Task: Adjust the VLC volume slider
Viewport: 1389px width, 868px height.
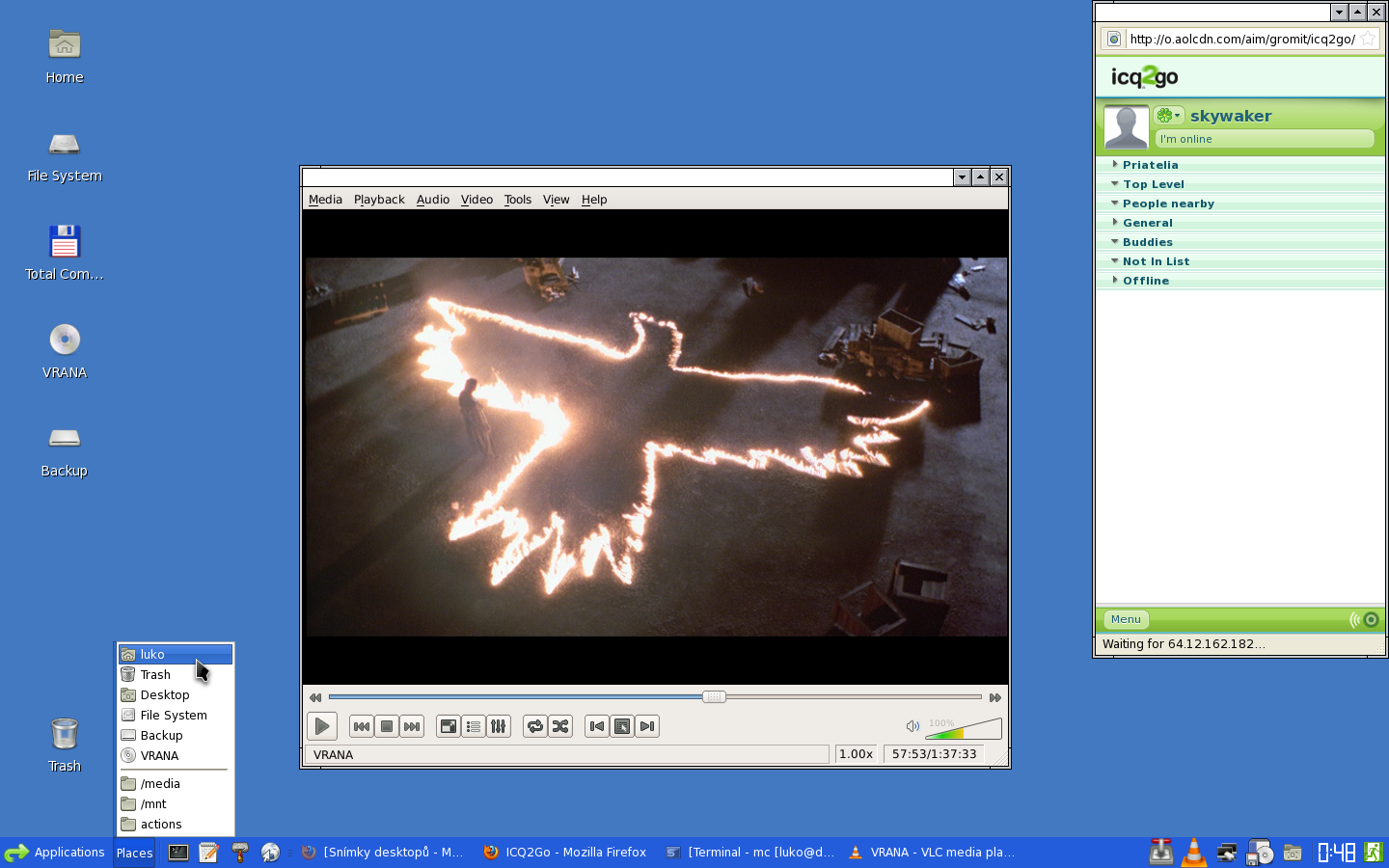Action: [x=964, y=728]
